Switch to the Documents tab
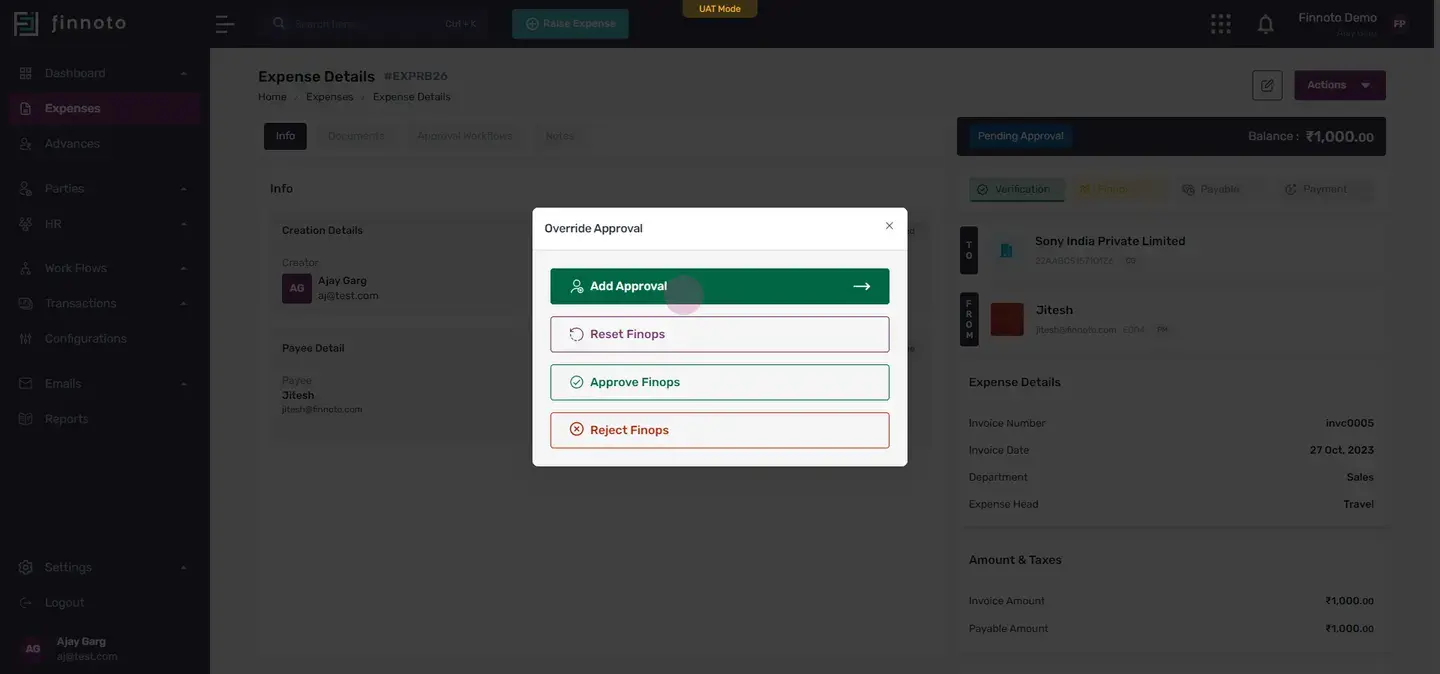 [356, 136]
